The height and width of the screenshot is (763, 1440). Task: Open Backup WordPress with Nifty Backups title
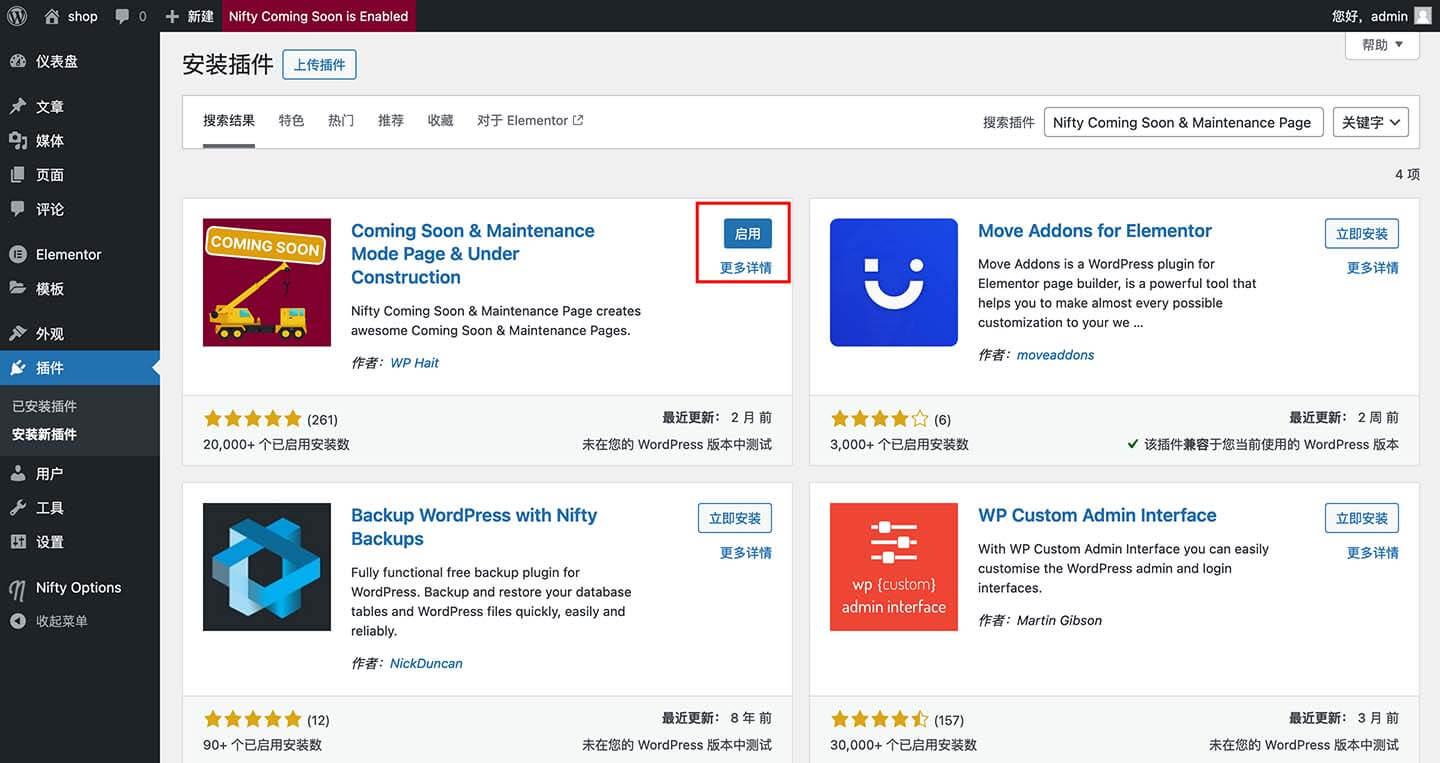click(x=474, y=527)
